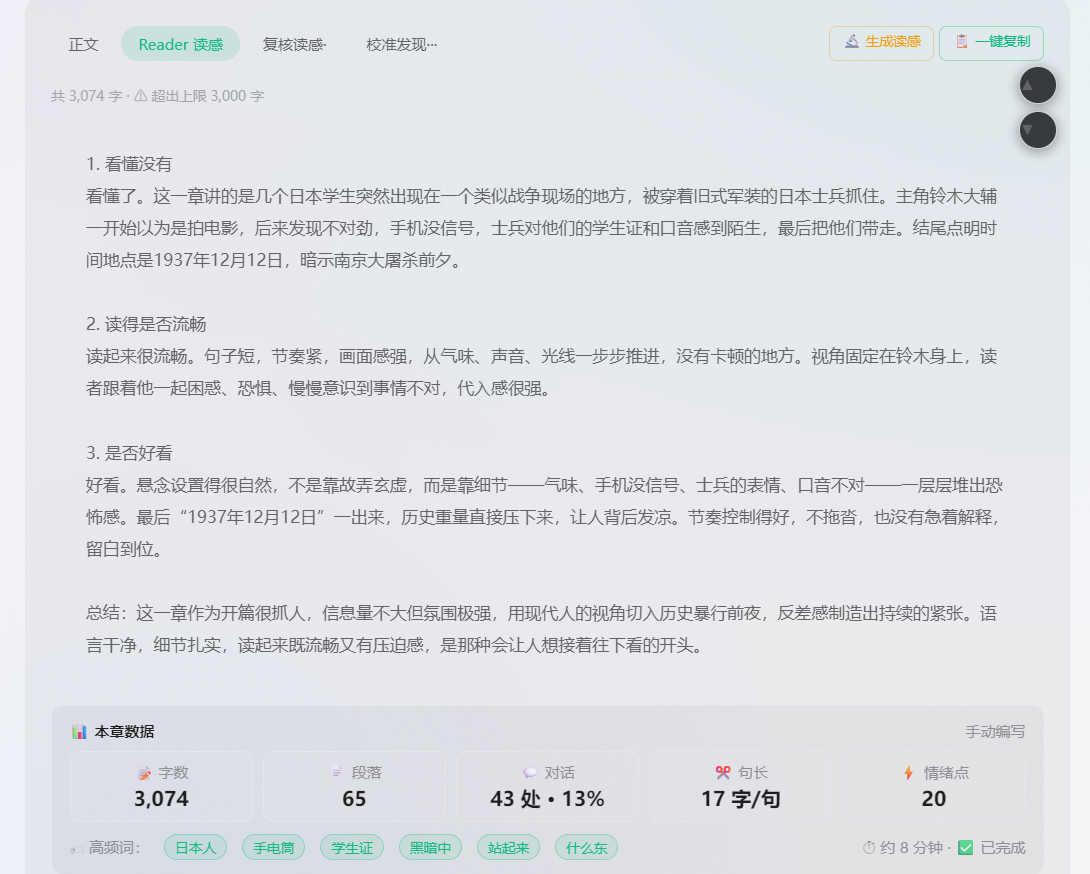Click the scroll-down round arrow button
This screenshot has width=1090, height=874.
tap(1037, 130)
